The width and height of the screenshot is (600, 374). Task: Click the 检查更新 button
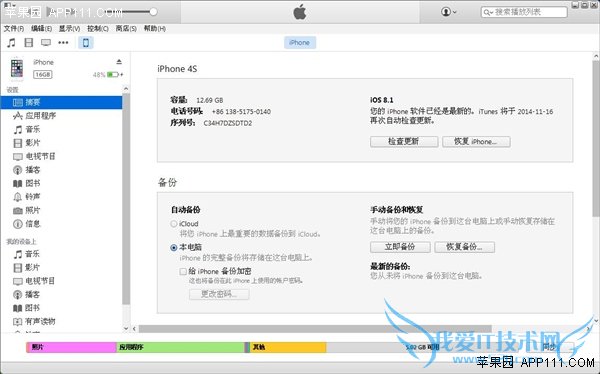[404, 142]
